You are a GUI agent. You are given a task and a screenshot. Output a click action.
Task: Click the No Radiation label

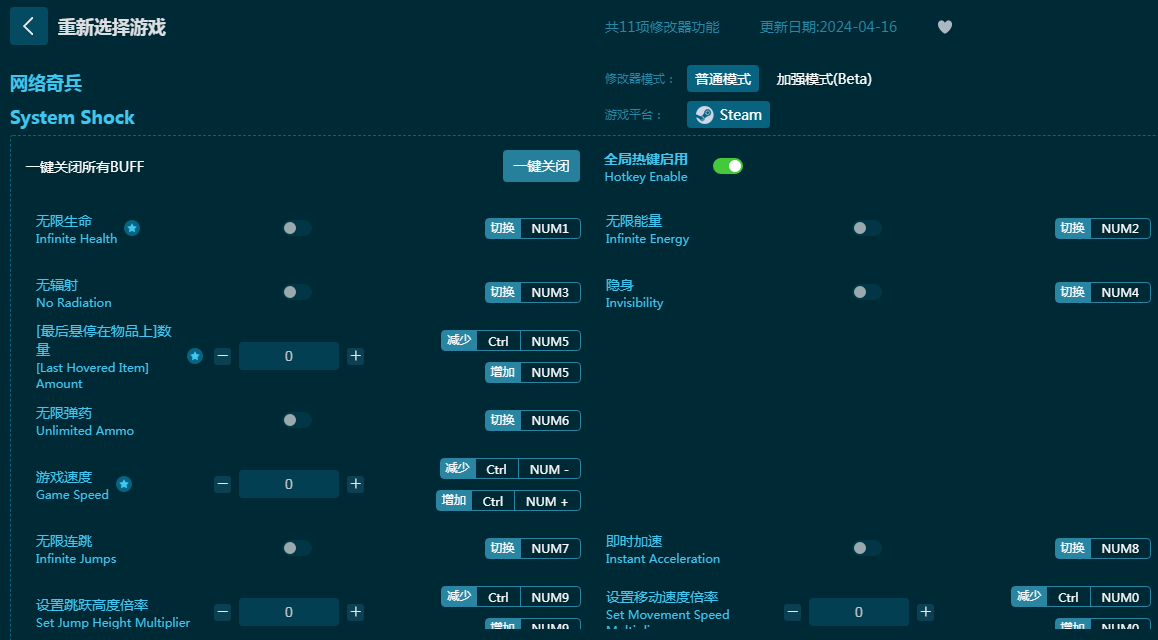click(x=74, y=303)
